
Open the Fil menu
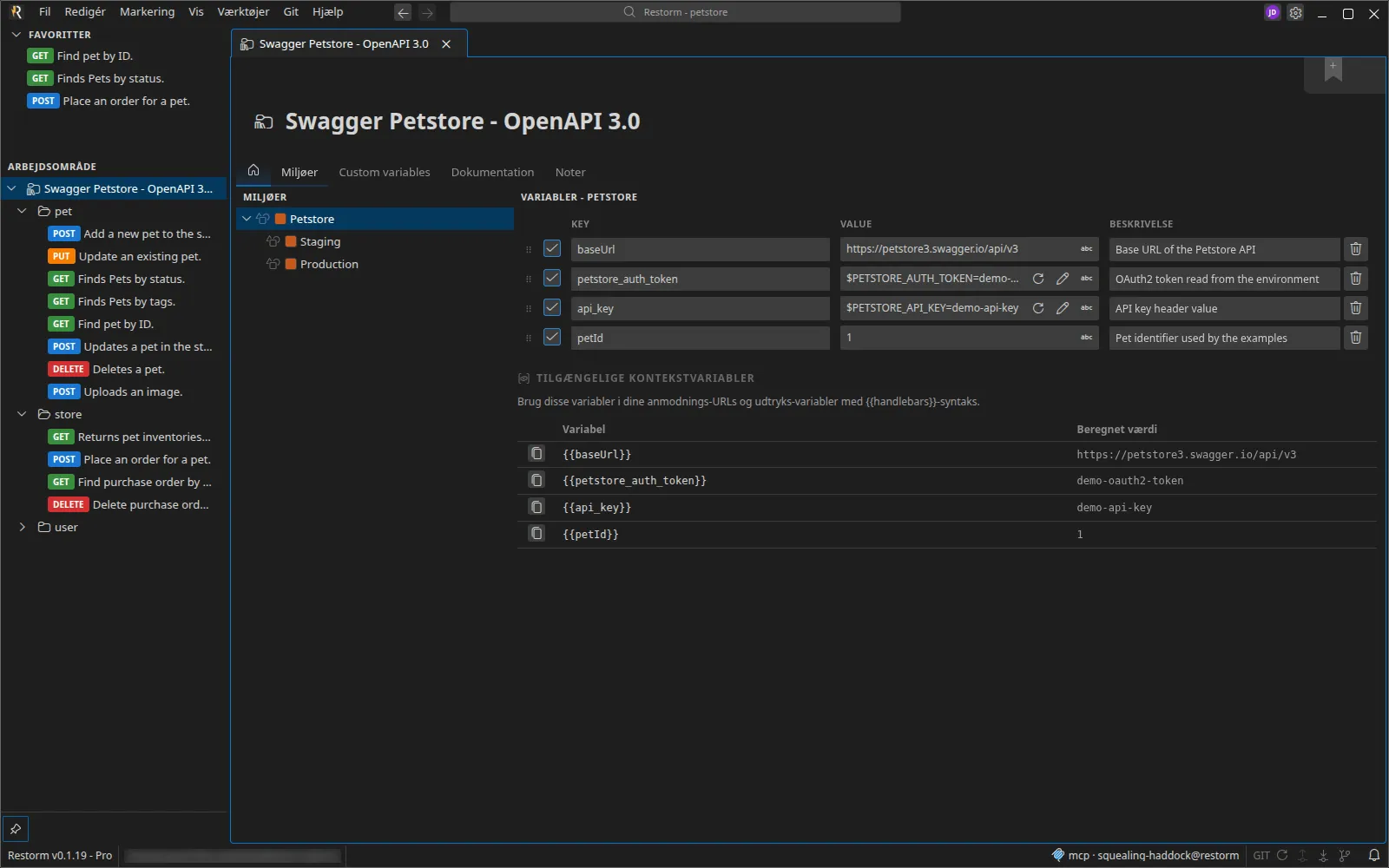[x=45, y=12]
